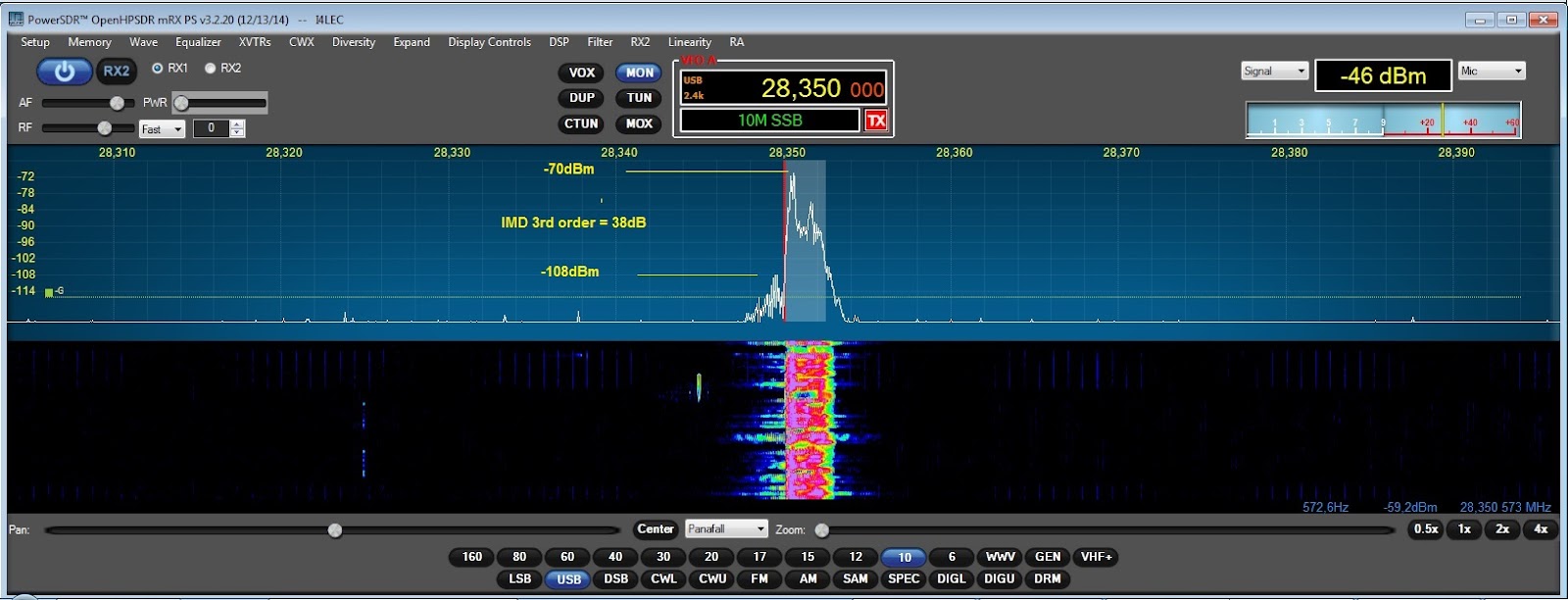The height and width of the screenshot is (600, 1568).
Task: Click the green AGC-G gain marker
Action: (49, 292)
